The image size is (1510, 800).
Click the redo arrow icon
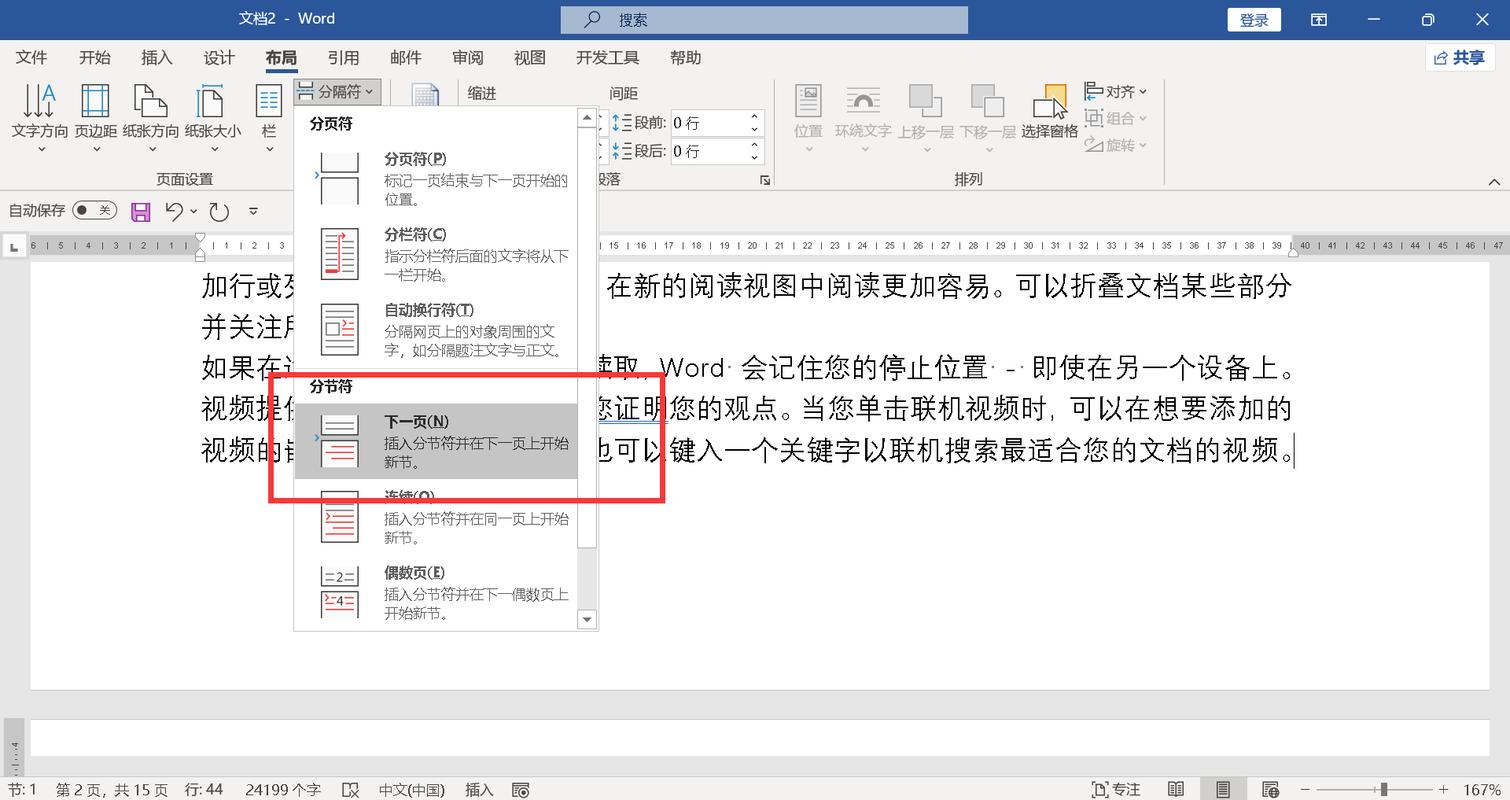pyautogui.click(x=219, y=211)
